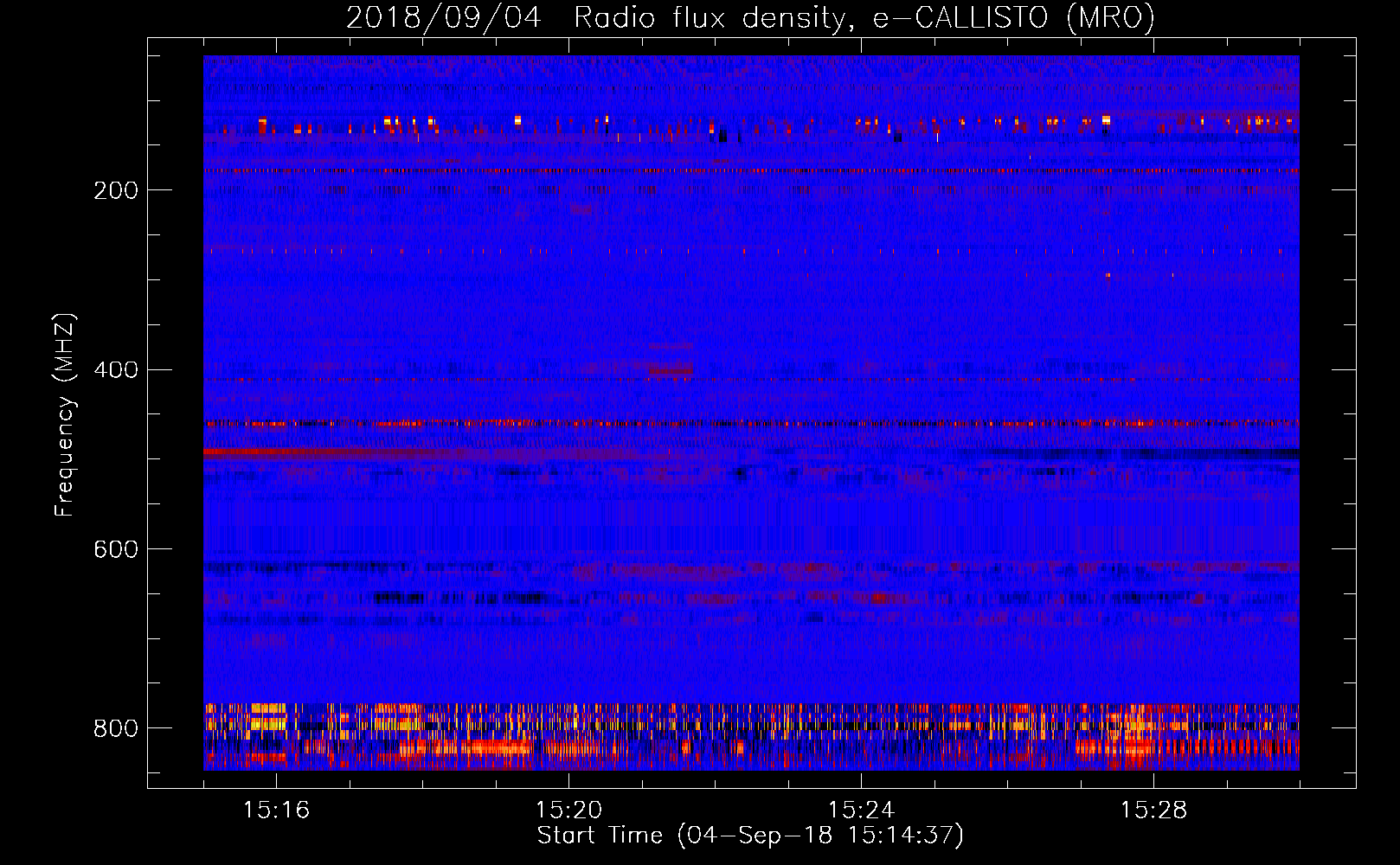Click the 200 frequency tick label
Viewport: 1400px width, 865px height.
tap(116, 190)
